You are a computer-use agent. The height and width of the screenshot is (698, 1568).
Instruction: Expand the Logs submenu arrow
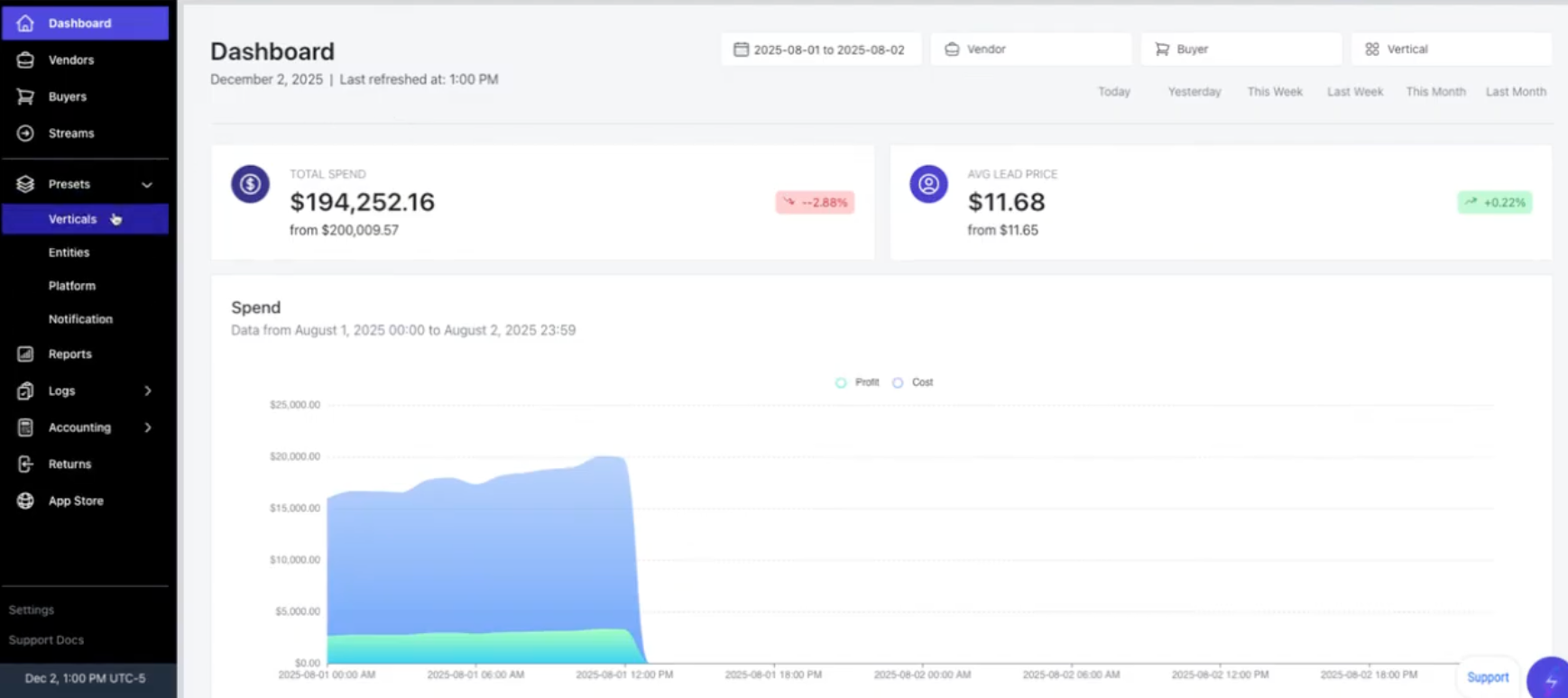(148, 391)
